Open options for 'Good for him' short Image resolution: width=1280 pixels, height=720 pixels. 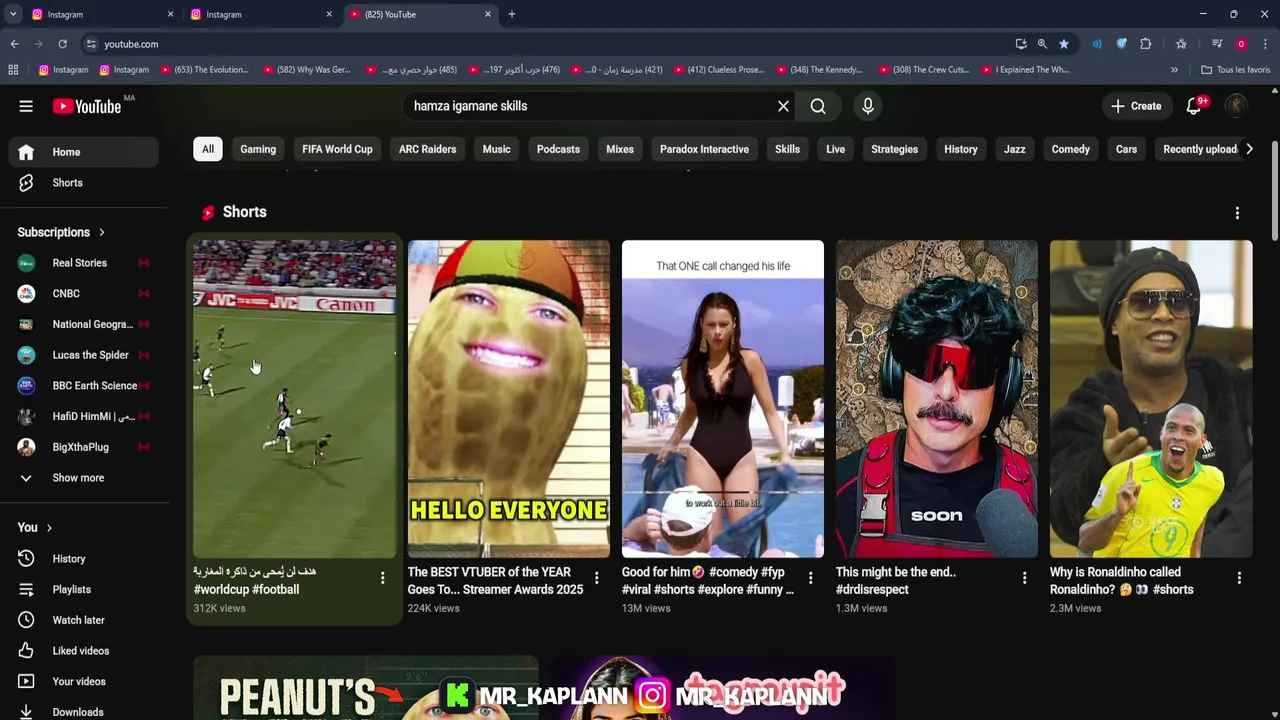coord(810,578)
